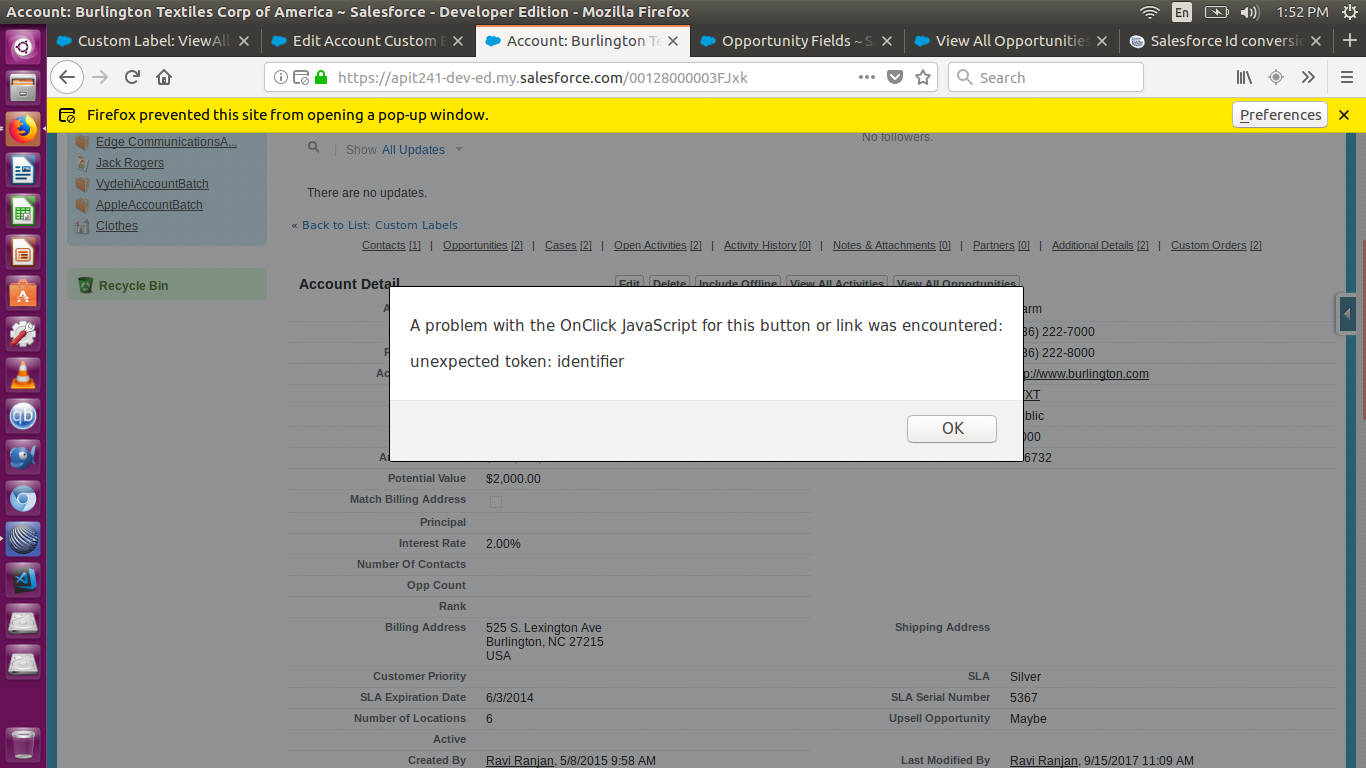Open burlington.com website link
Viewport: 1366px width, 768px height.
[x=1084, y=374]
